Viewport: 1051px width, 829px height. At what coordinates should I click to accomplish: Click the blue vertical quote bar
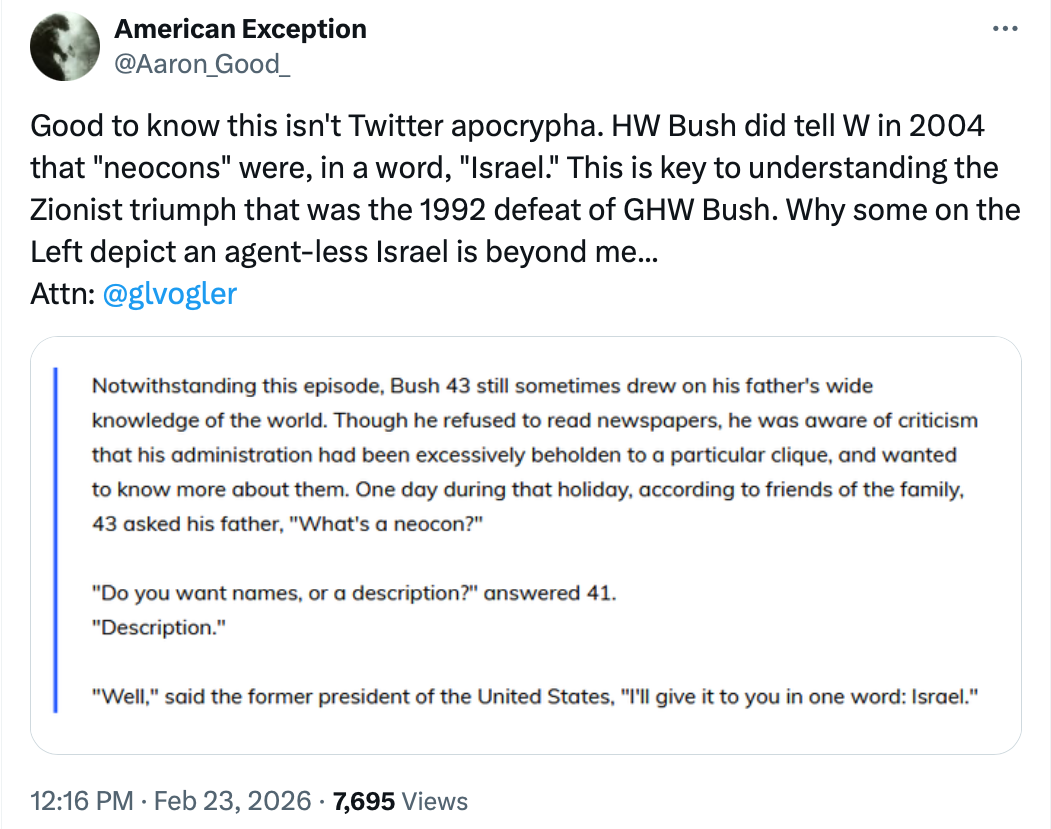56,540
